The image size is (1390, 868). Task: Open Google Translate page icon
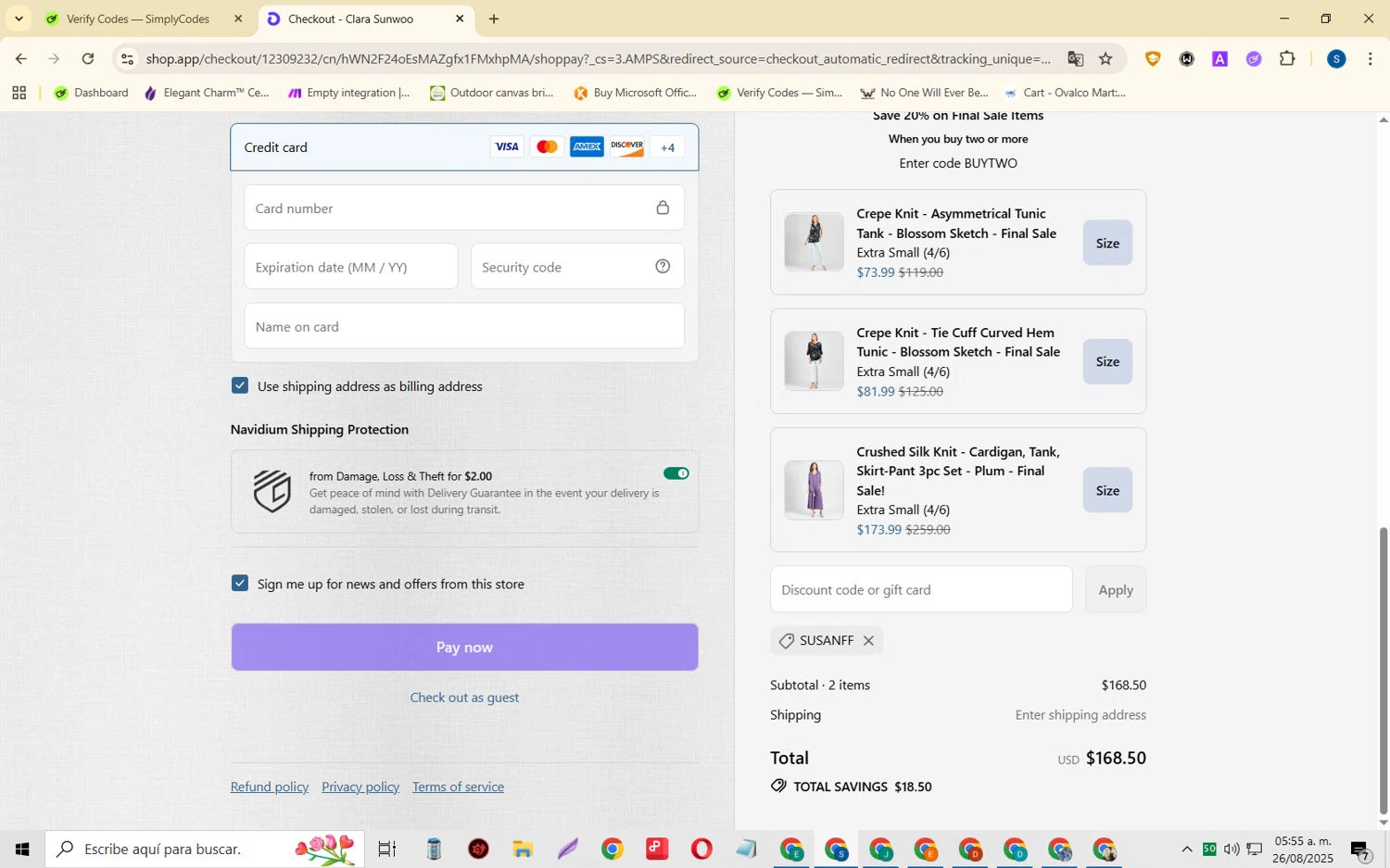[x=1075, y=59]
